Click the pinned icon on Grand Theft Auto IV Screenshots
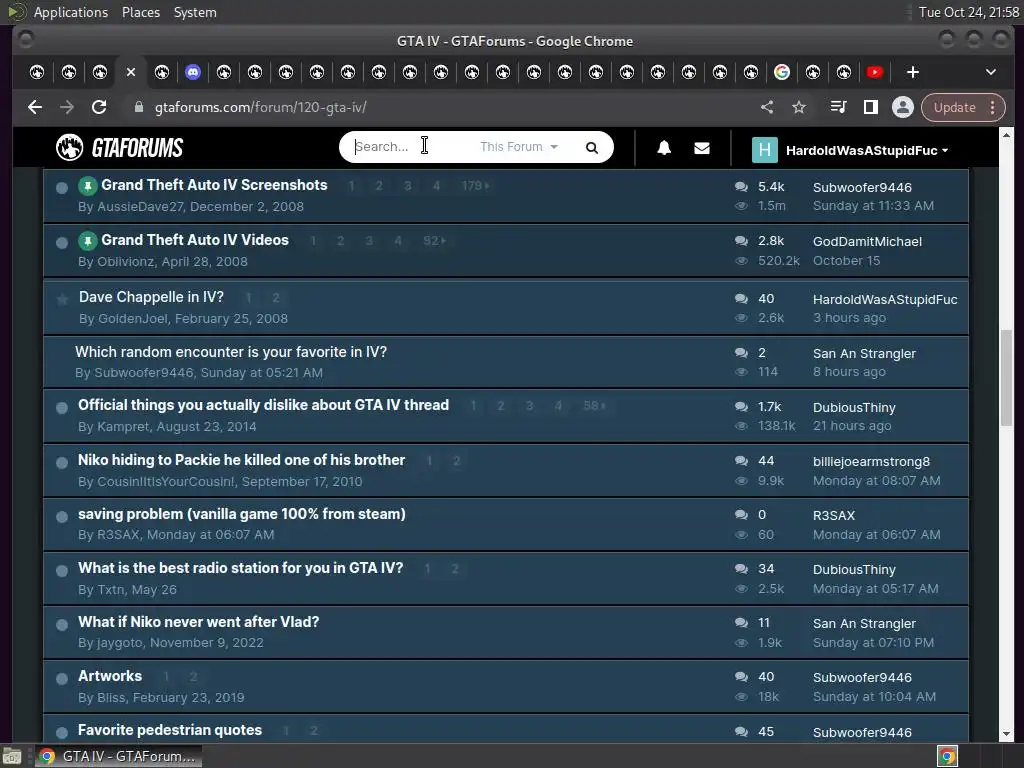 (88, 186)
